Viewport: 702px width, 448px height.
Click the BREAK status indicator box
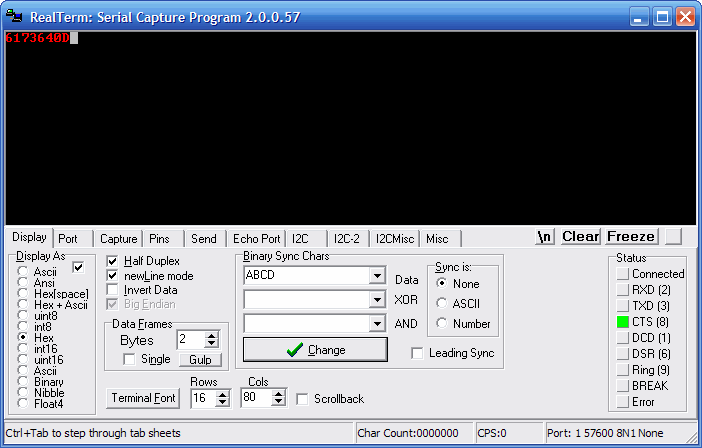(x=623, y=386)
